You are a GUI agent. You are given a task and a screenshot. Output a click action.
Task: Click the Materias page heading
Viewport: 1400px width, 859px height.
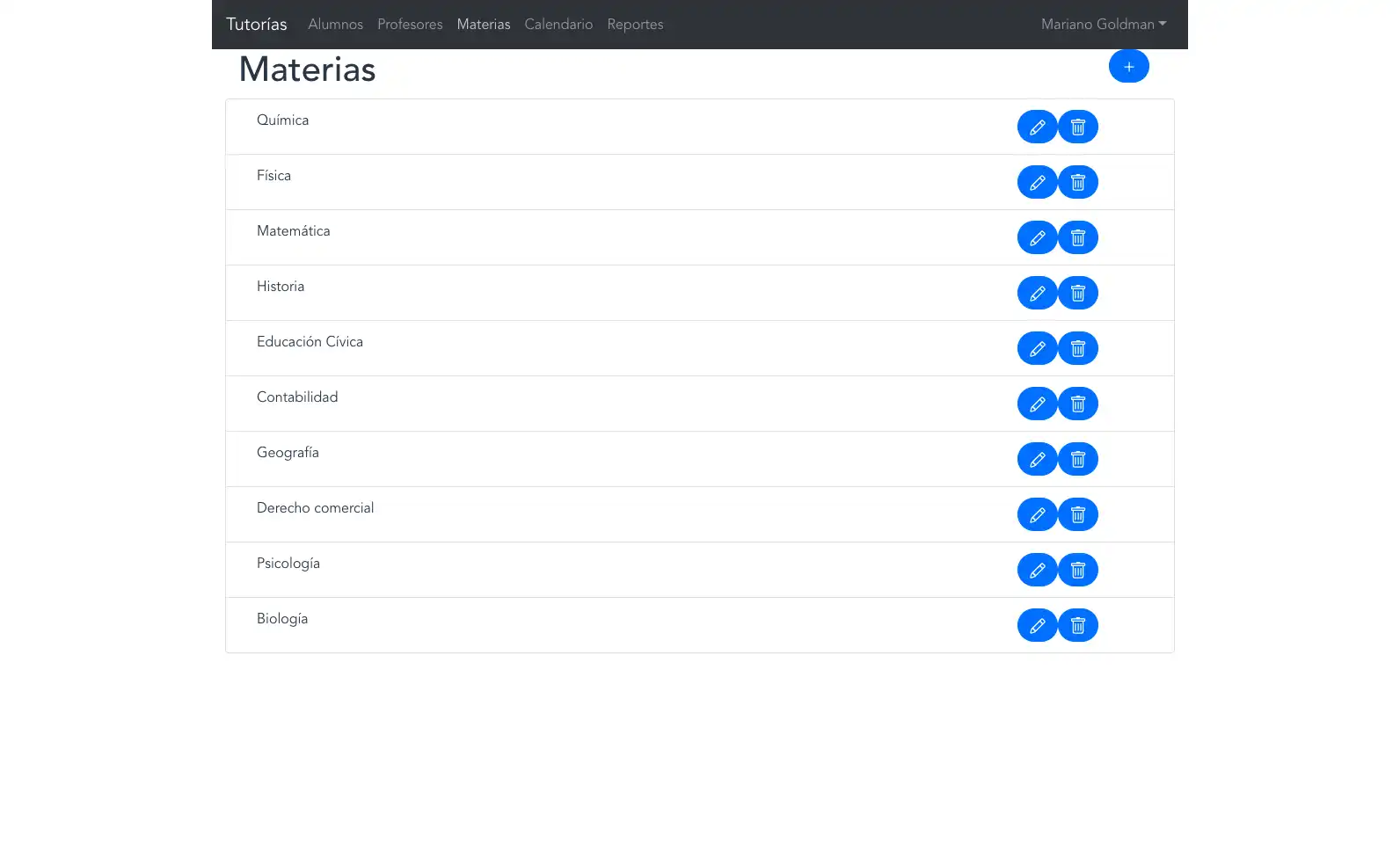tap(307, 69)
